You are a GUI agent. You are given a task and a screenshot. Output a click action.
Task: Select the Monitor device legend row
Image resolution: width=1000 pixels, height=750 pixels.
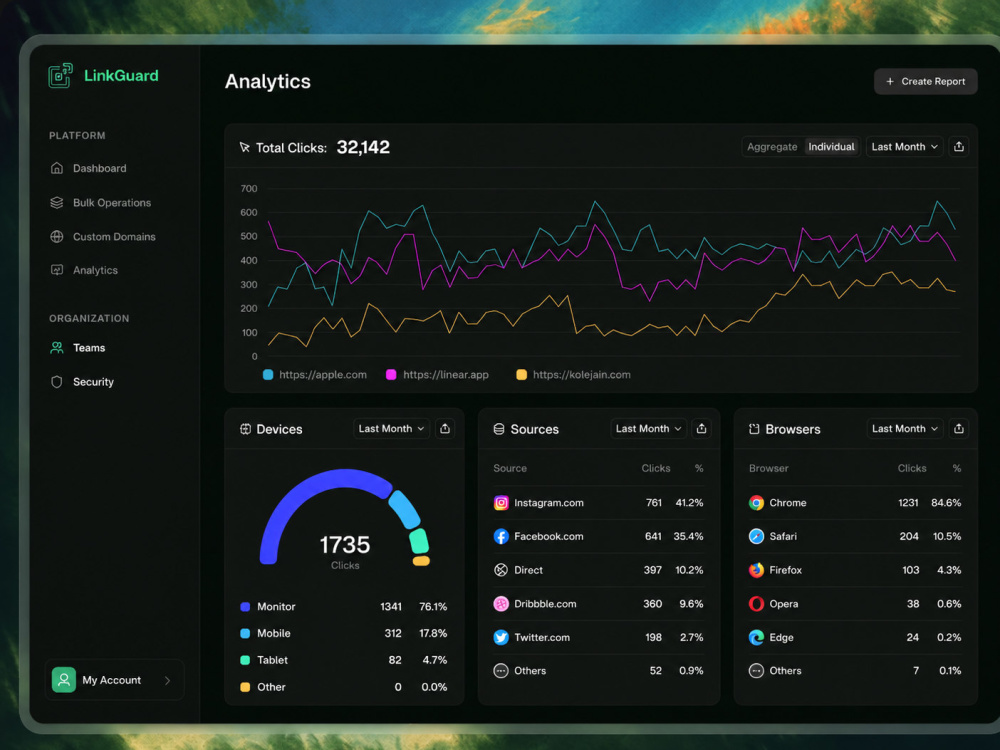tap(344, 607)
